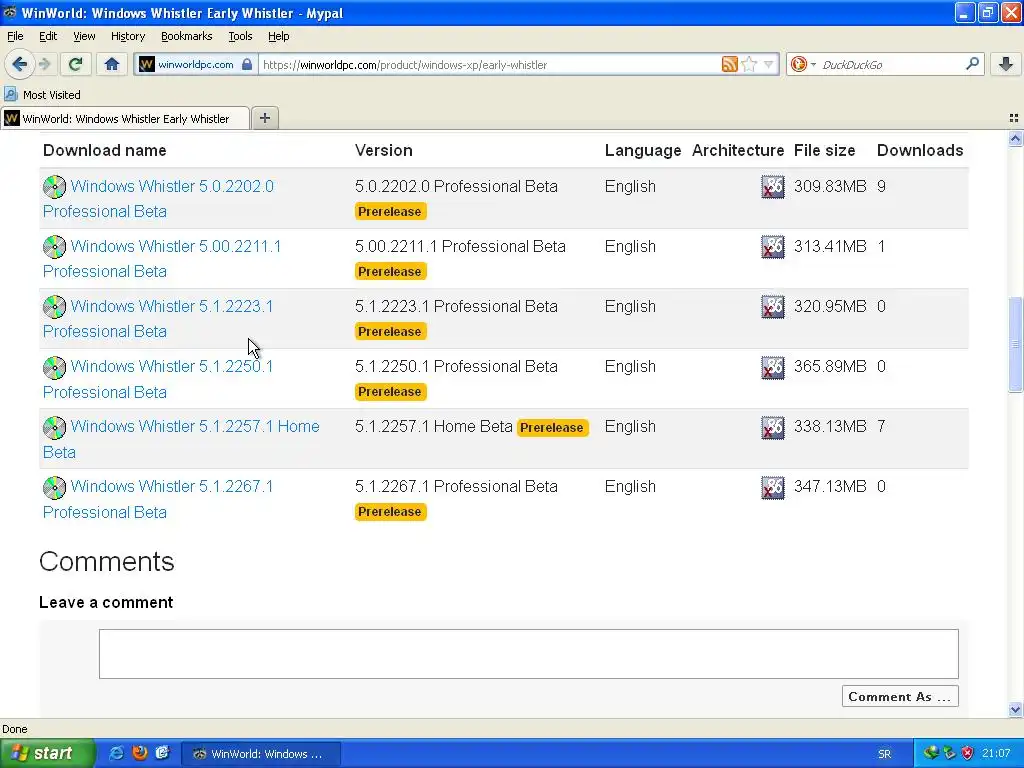
Task: Open a new tab with the plus button
Action: (264, 118)
